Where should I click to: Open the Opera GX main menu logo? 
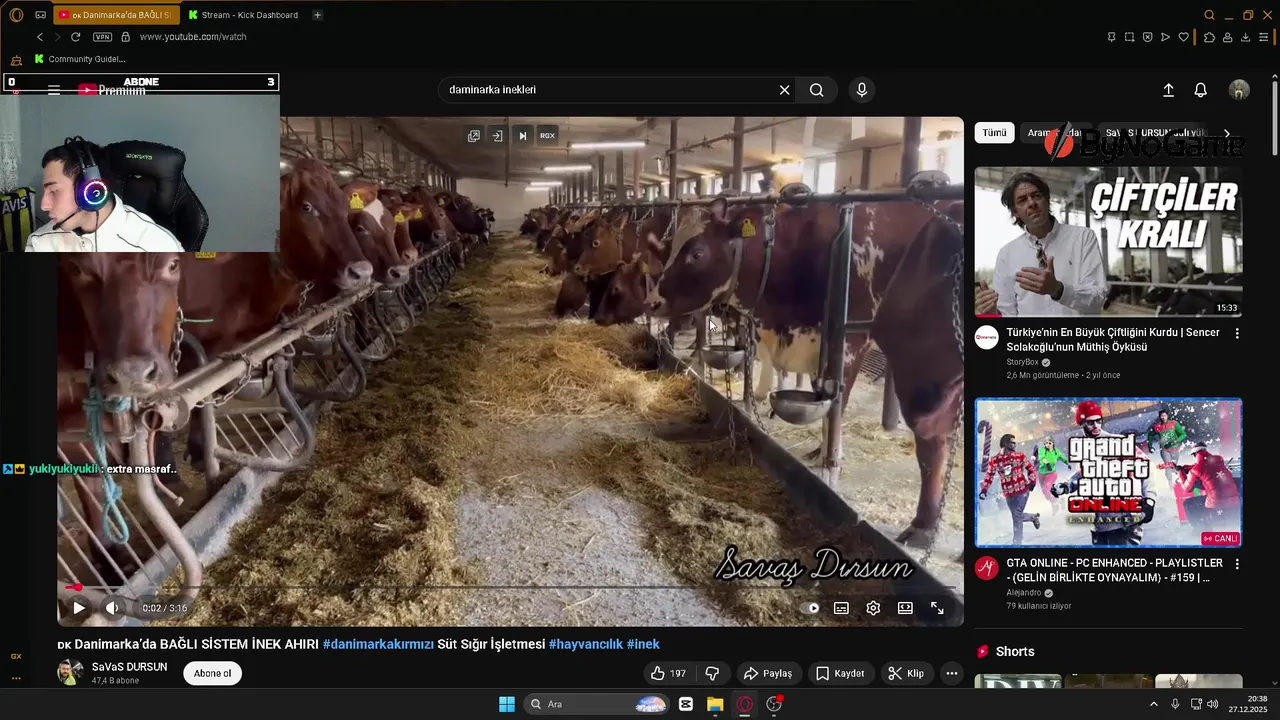click(16, 15)
